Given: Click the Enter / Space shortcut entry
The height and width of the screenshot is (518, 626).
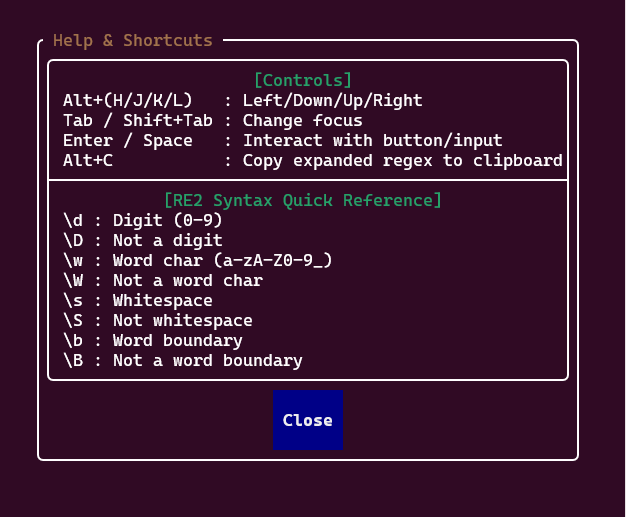Looking at the screenshot, I should pos(283,141).
